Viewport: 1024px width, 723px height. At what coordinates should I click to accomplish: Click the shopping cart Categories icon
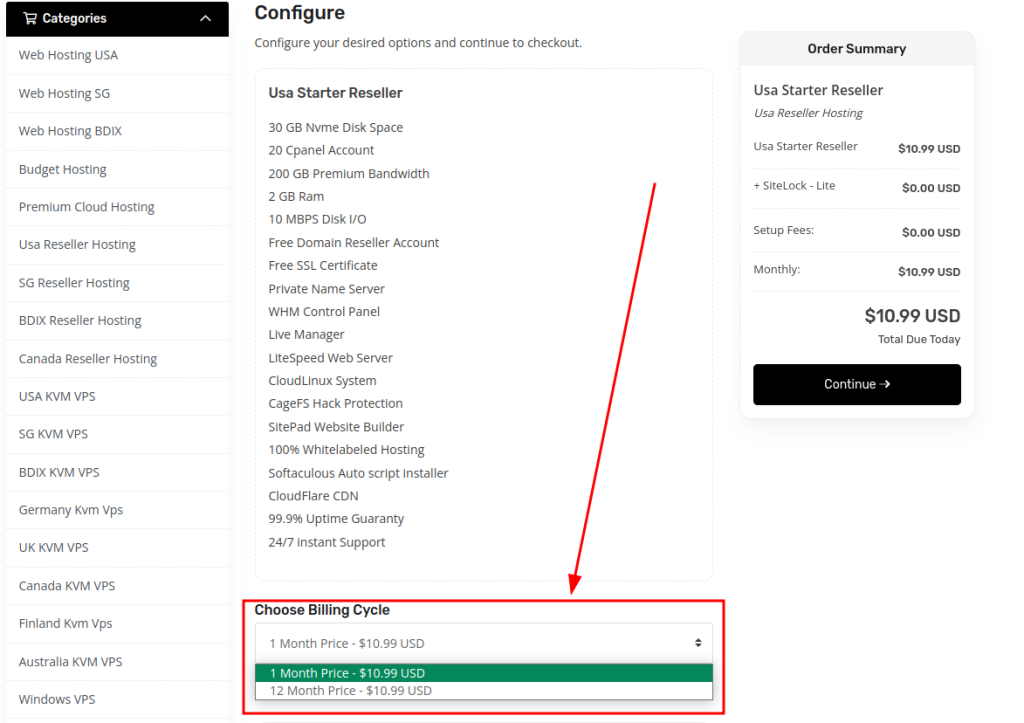[x=30, y=18]
